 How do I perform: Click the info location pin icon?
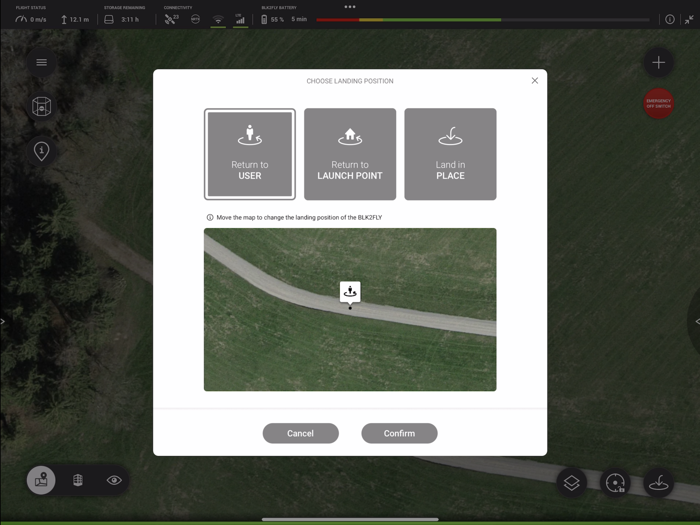(x=42, y=151)
